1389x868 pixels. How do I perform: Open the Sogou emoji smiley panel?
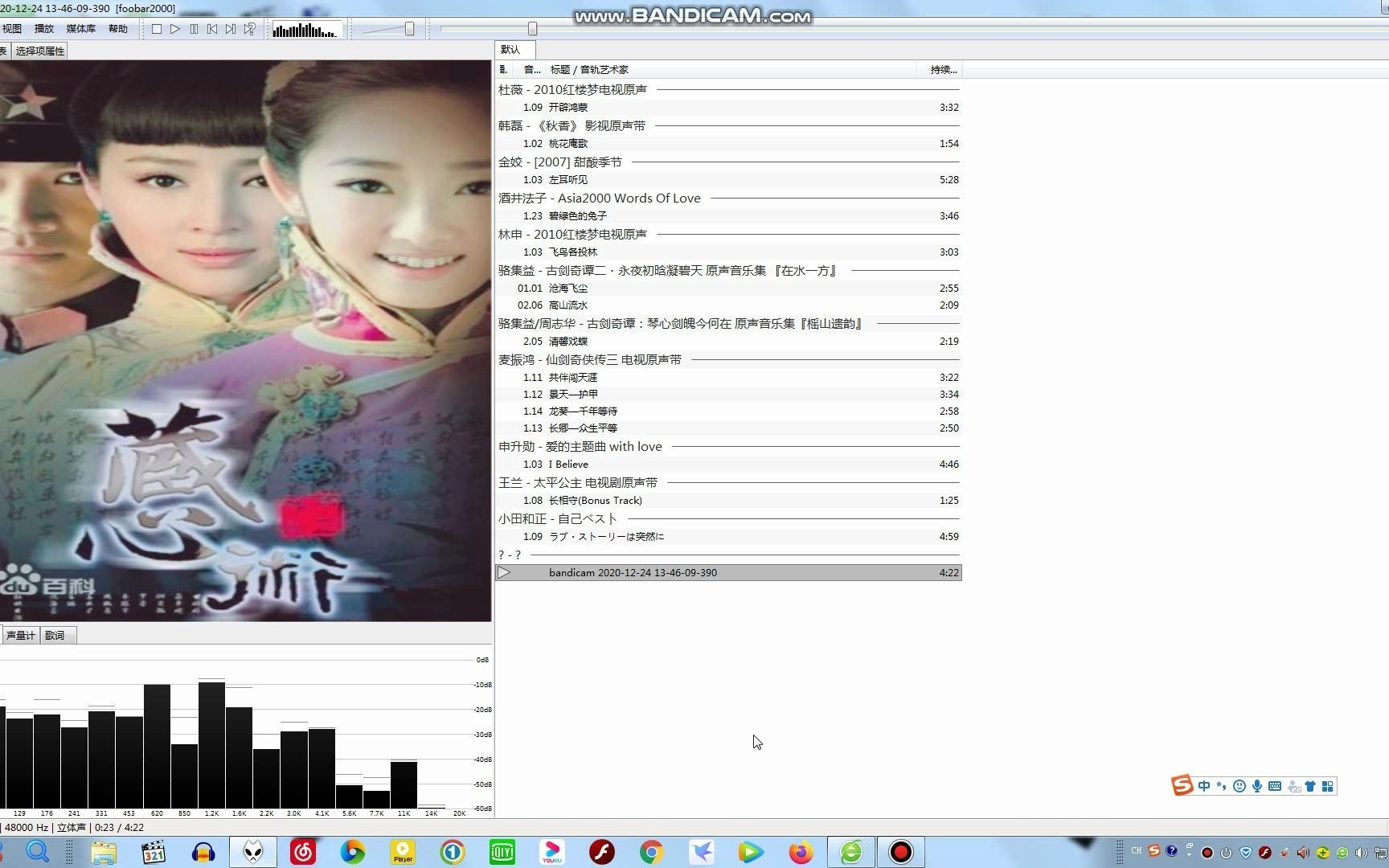click(x=1239, y=786)
